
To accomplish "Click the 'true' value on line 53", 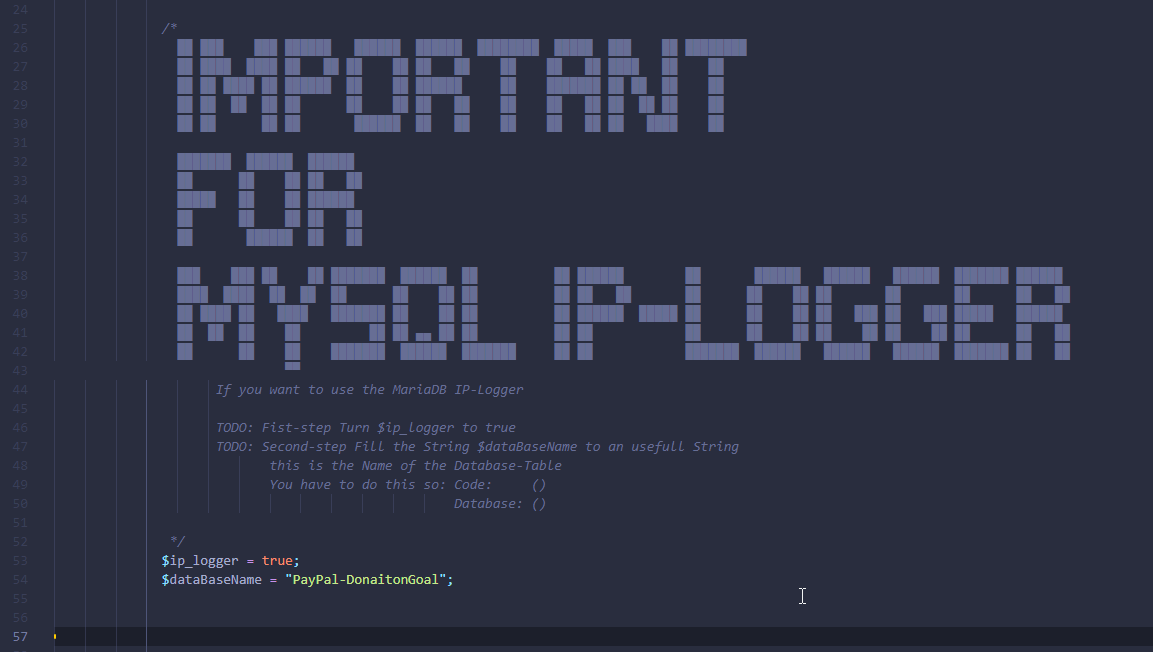I will [x=277, y=561].
